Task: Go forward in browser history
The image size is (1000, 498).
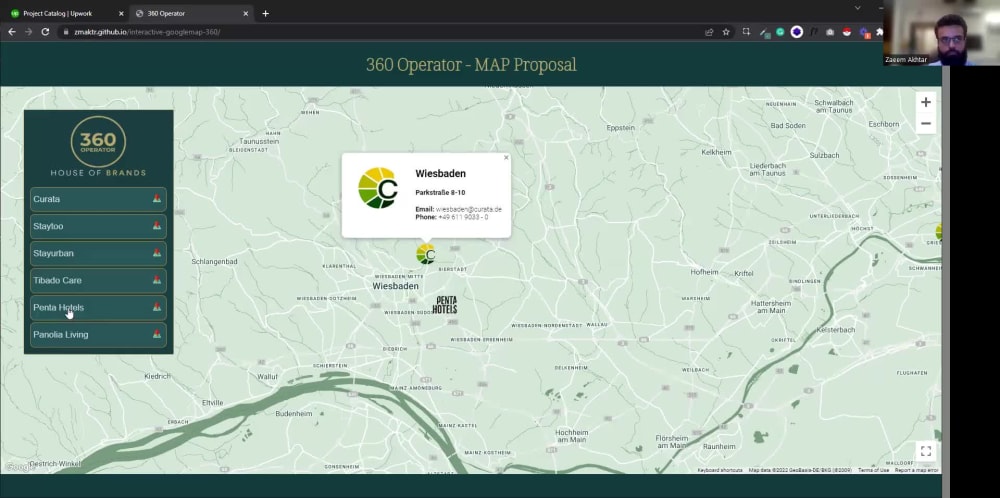Action: 28,32
